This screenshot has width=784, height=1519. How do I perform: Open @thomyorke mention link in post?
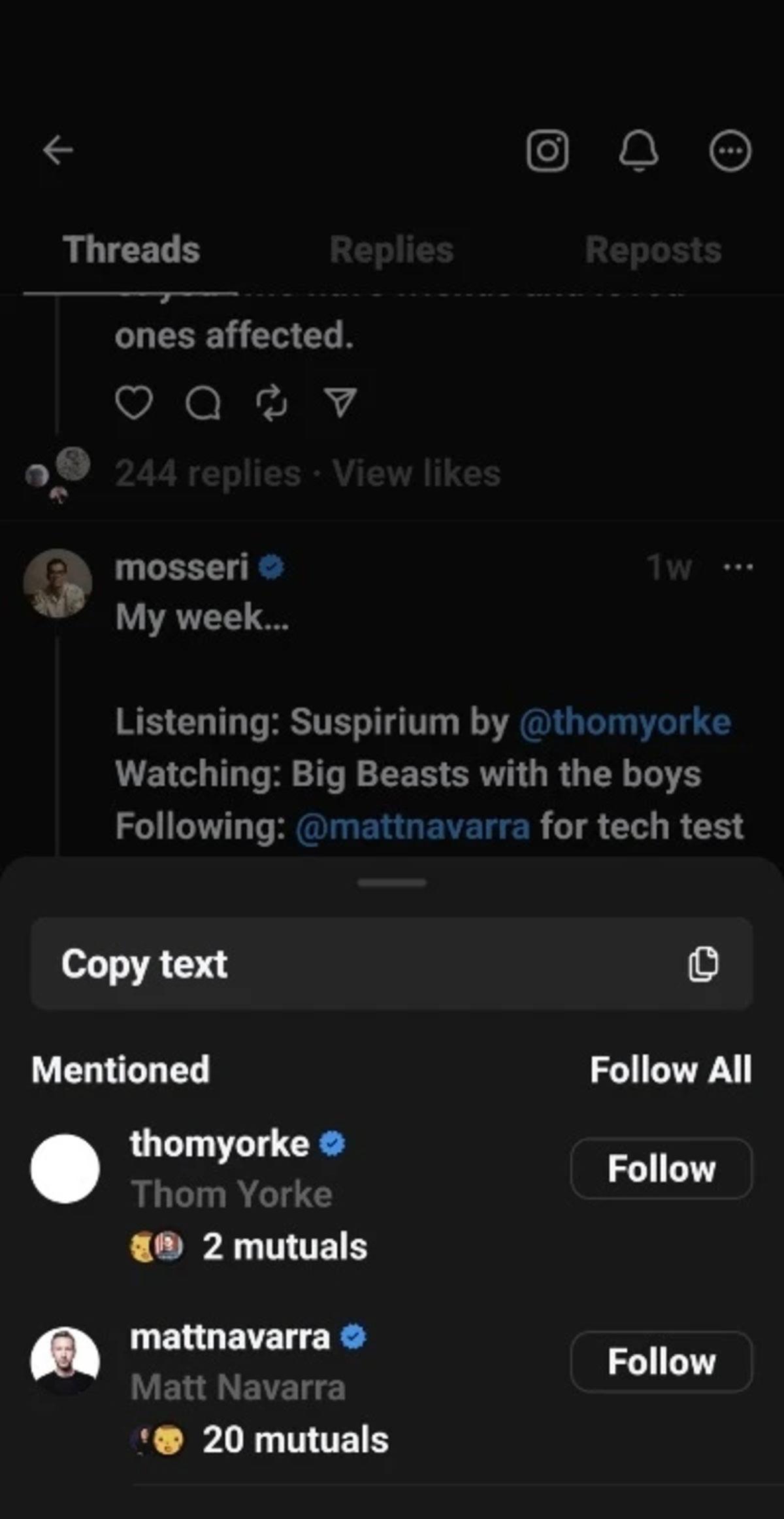click(625, 722)
